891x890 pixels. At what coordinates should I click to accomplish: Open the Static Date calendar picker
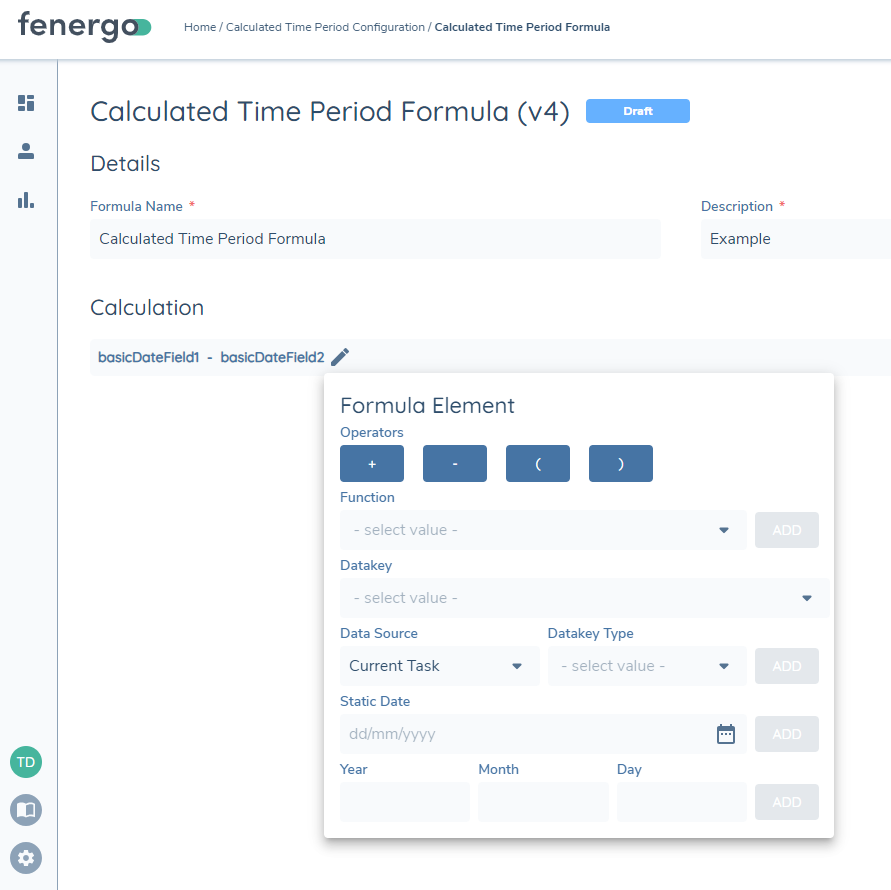[x=726, y=734]
